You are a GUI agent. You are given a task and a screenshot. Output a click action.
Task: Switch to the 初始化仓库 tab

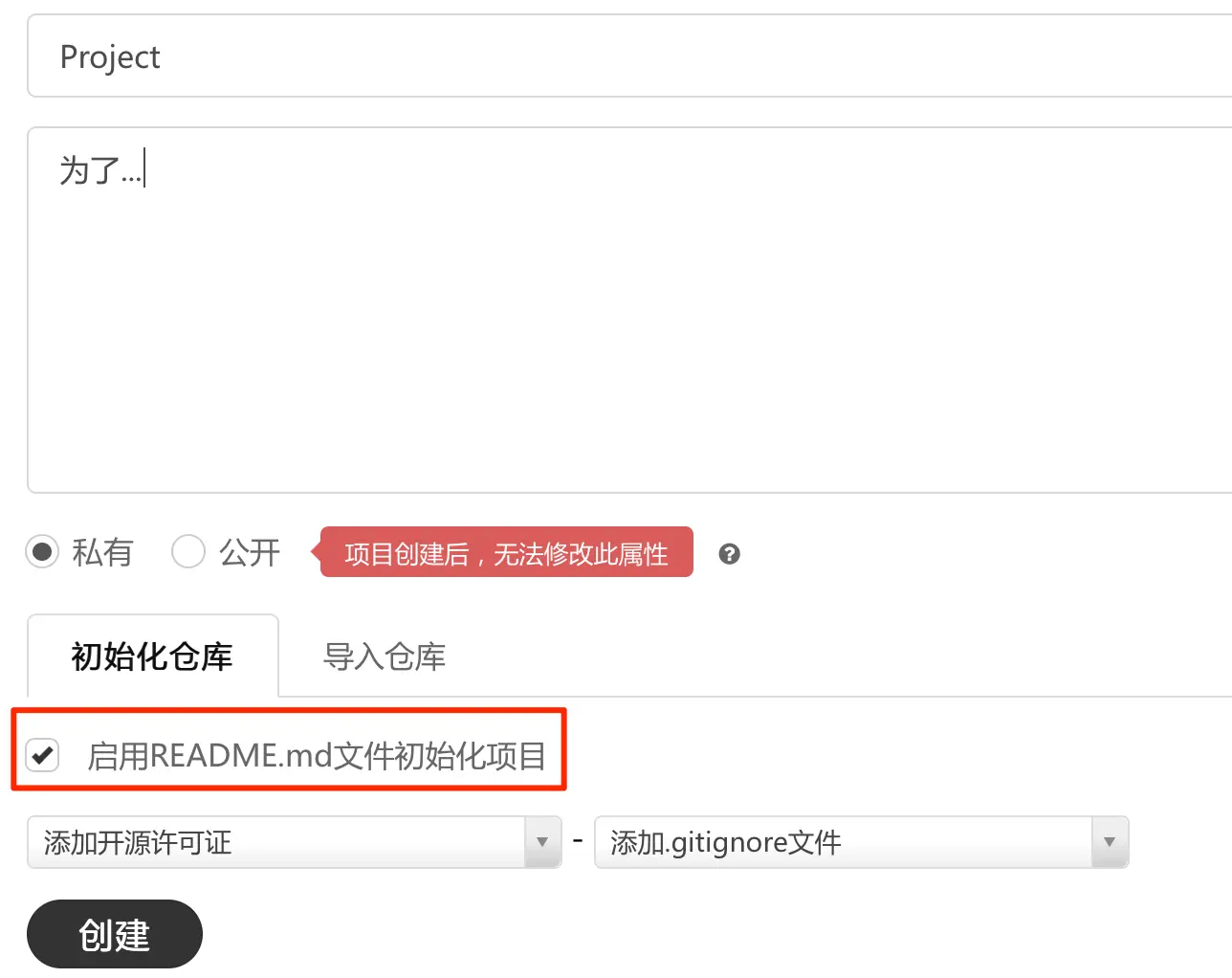point(153,656)
